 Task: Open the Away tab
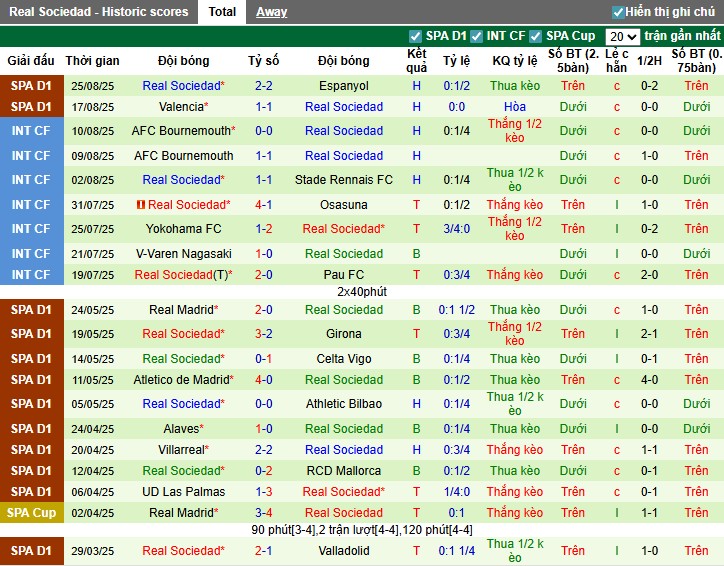pos(272,12)
